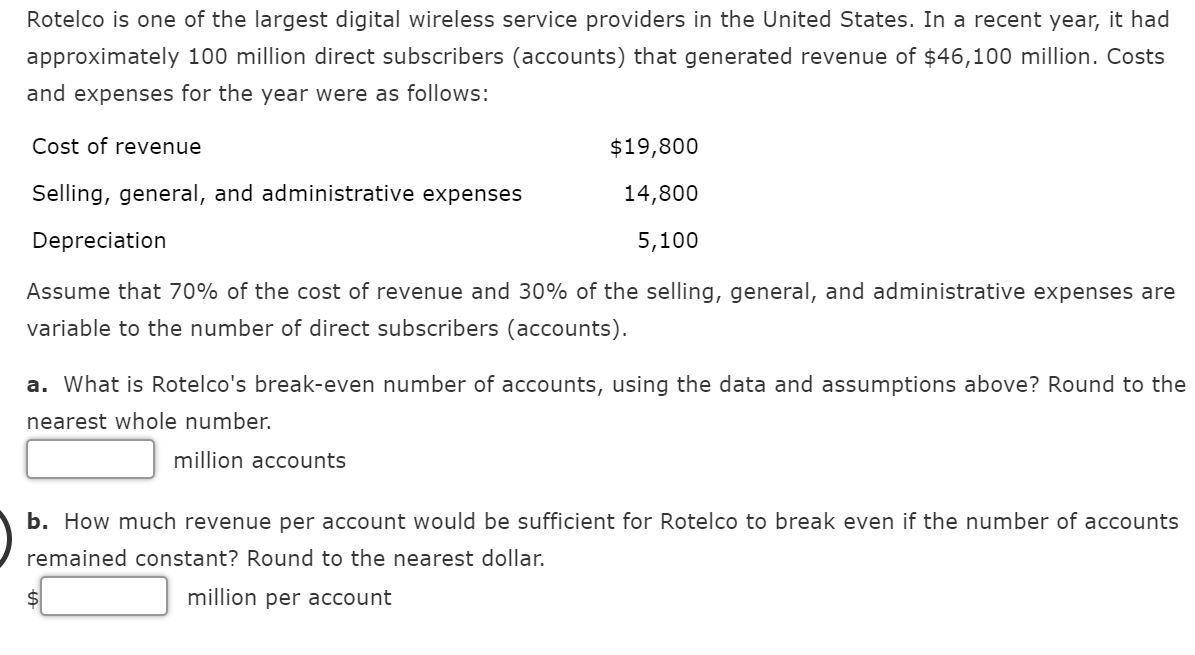Click the 'Depreciation' row label
This screenshot has height=655, width=1195.
[x=99, y=240]
